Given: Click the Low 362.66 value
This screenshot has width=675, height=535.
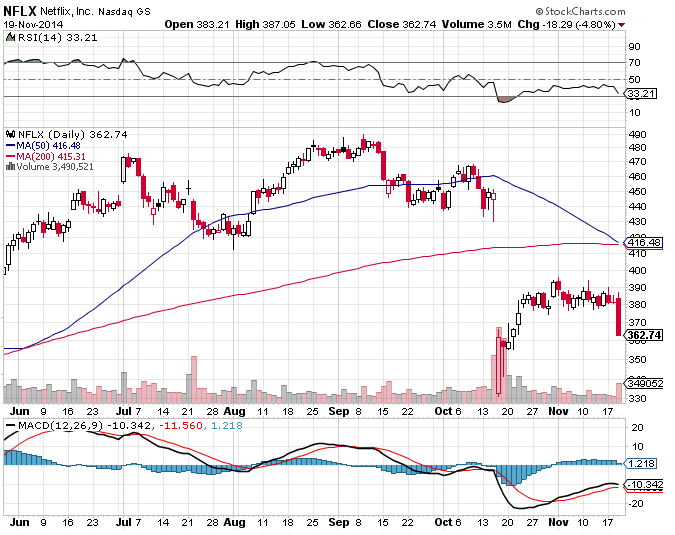Looking at the screenshot, I should (331, 25).
